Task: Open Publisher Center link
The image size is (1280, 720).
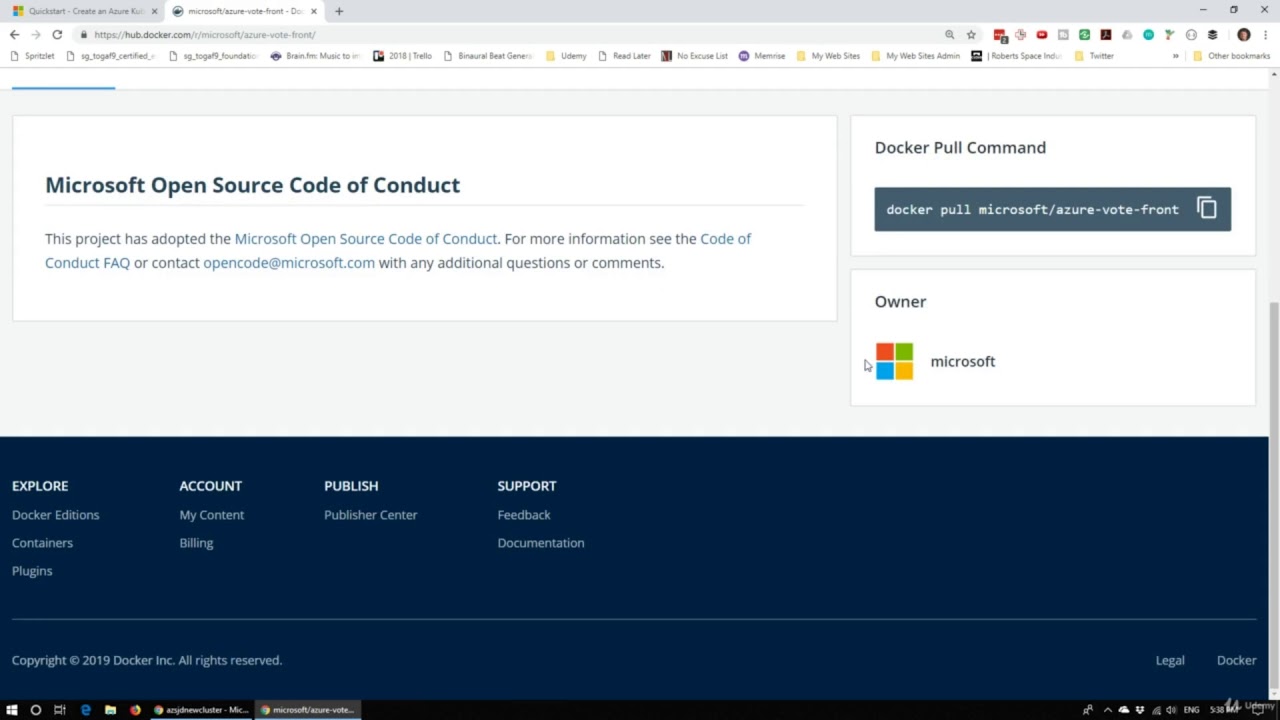Action: [371, 515]
